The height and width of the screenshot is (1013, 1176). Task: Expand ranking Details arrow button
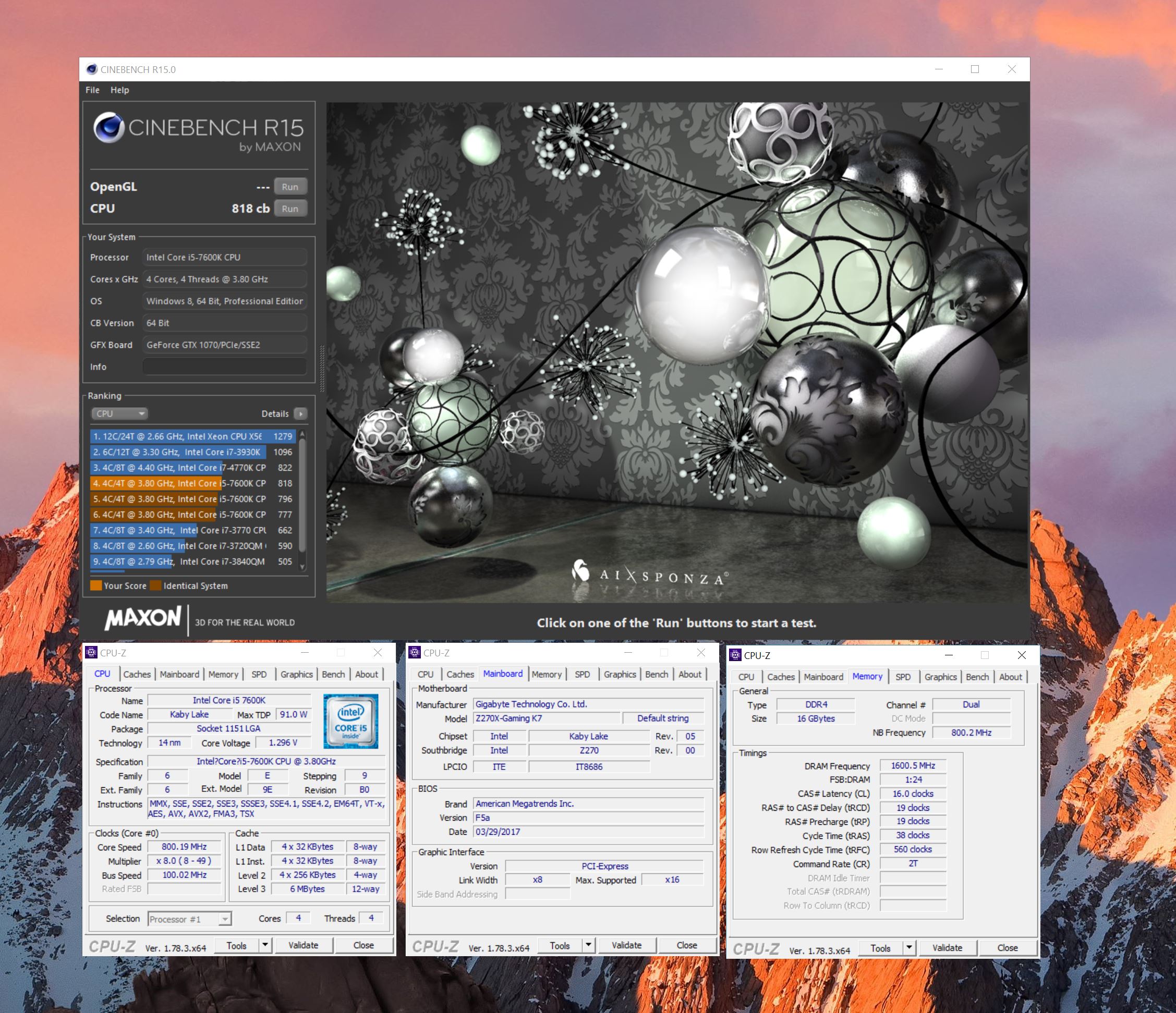coord(301,414)
